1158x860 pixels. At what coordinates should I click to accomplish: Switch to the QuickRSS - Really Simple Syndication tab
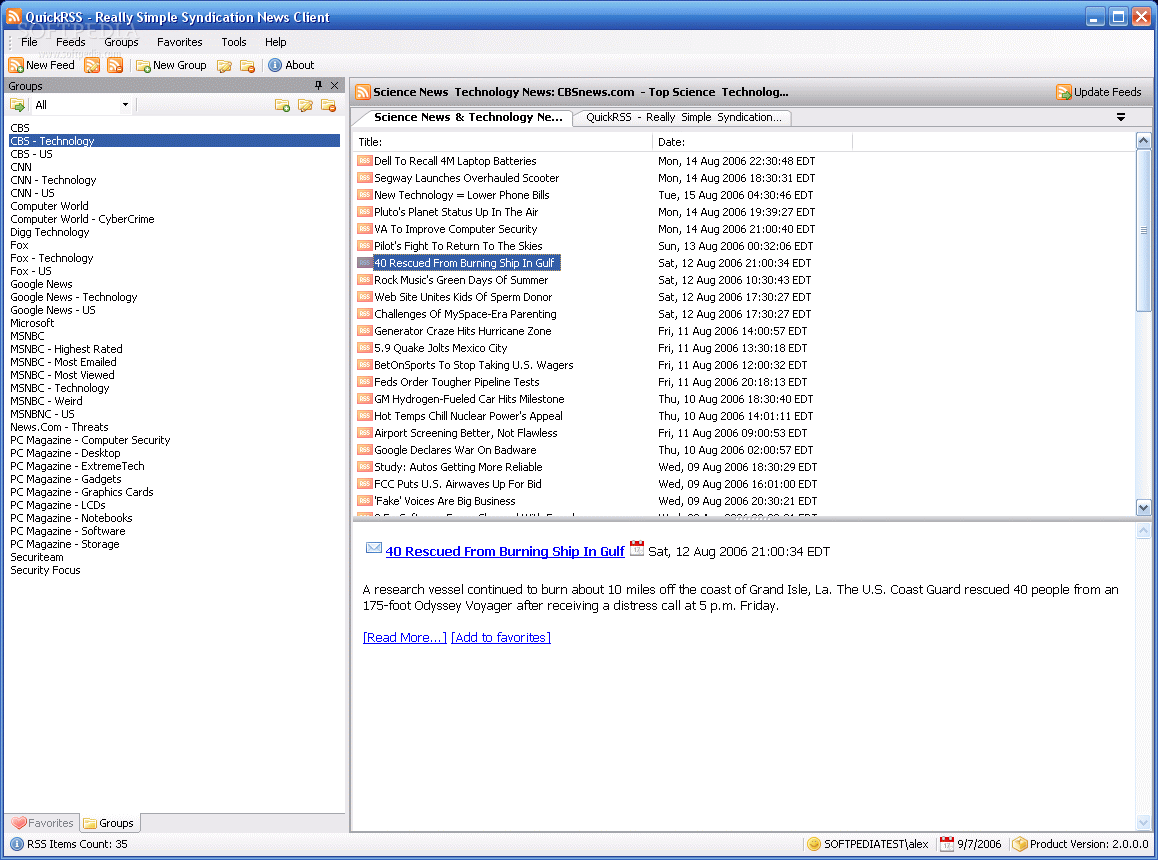tap(683, 117)
